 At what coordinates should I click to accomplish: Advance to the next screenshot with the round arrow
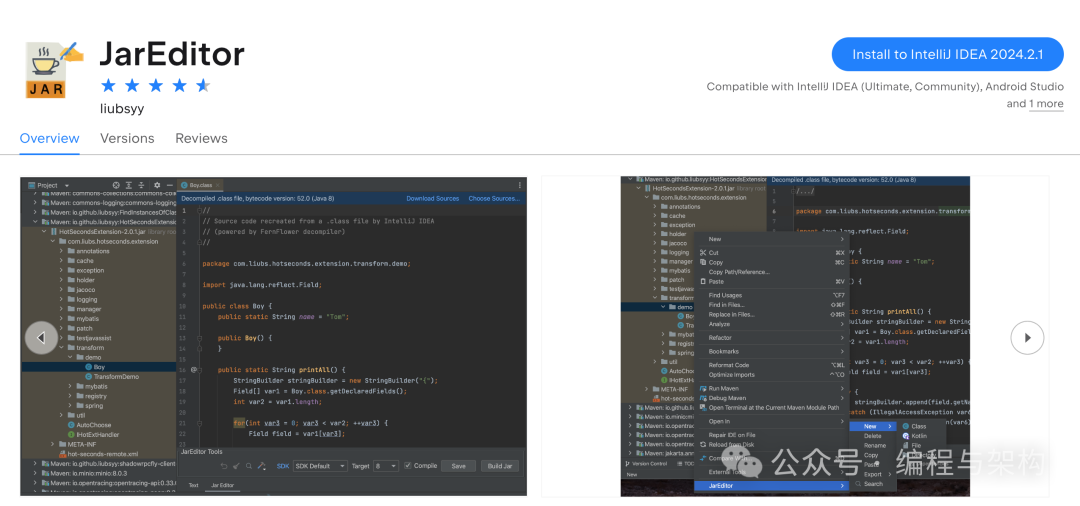tap(1027, 338)
